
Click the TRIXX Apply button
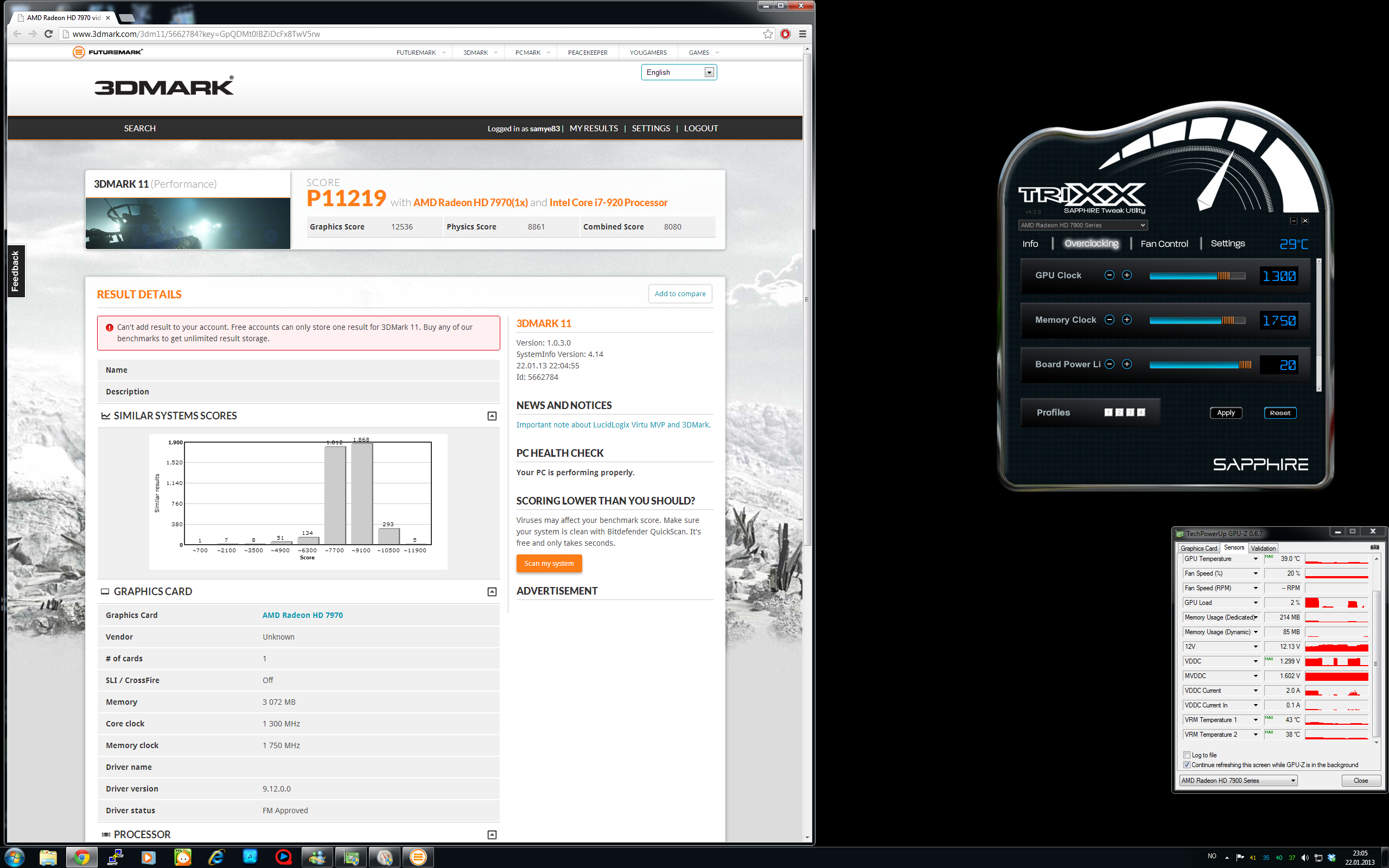1226,413
